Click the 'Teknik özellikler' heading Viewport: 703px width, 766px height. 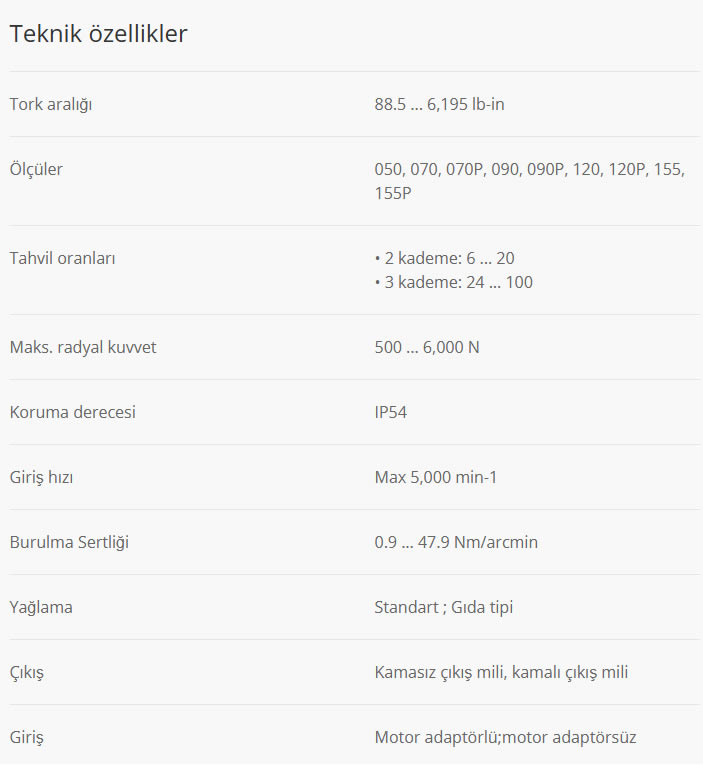click(x=98, y=34)
